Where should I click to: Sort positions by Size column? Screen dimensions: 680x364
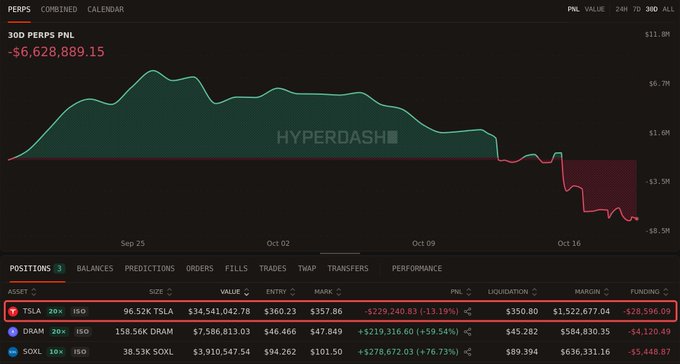click(x=161, y=292)
